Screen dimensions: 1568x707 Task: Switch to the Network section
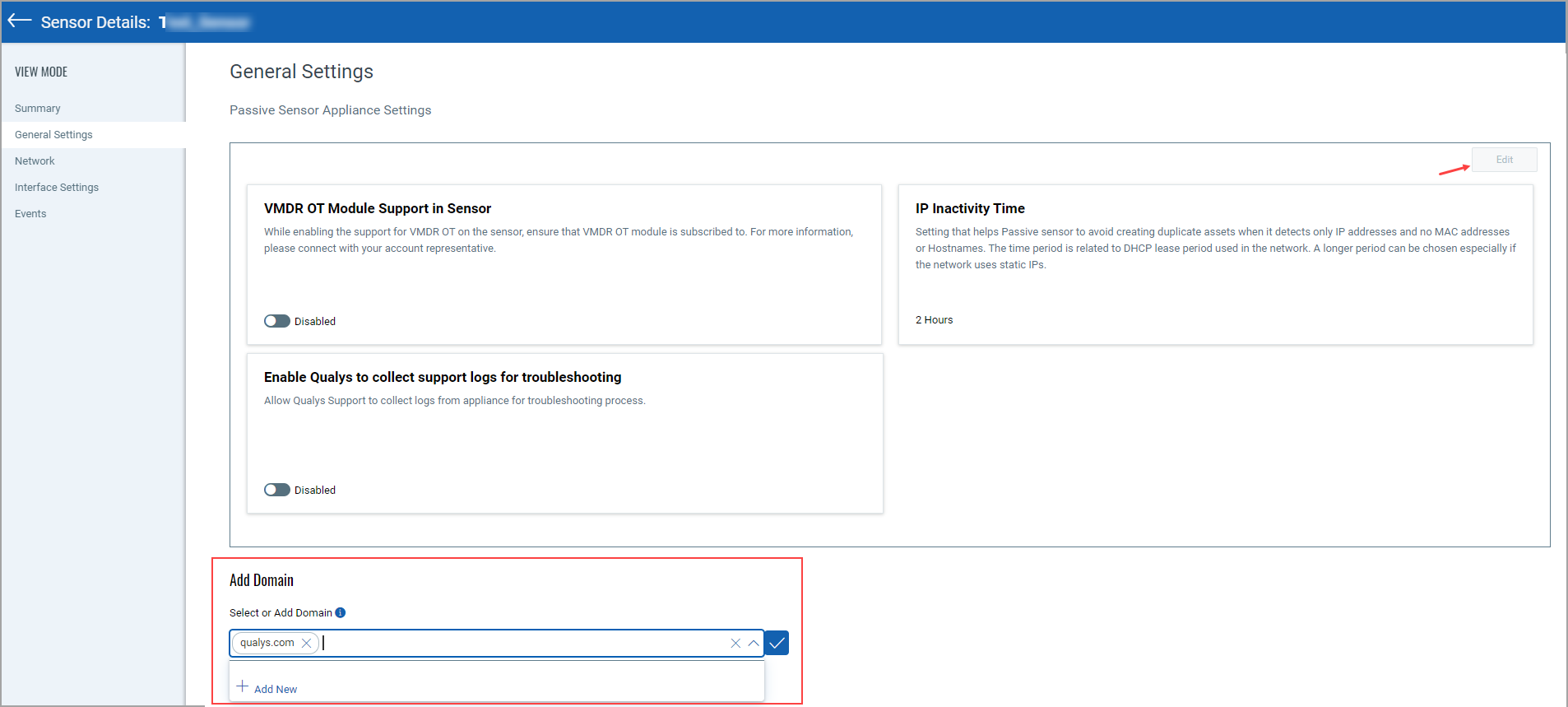(35, 161)
